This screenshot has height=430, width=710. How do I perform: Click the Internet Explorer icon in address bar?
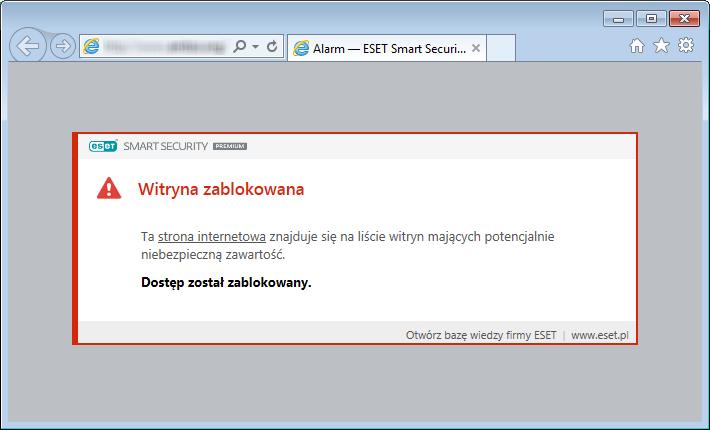coord(91,46)
